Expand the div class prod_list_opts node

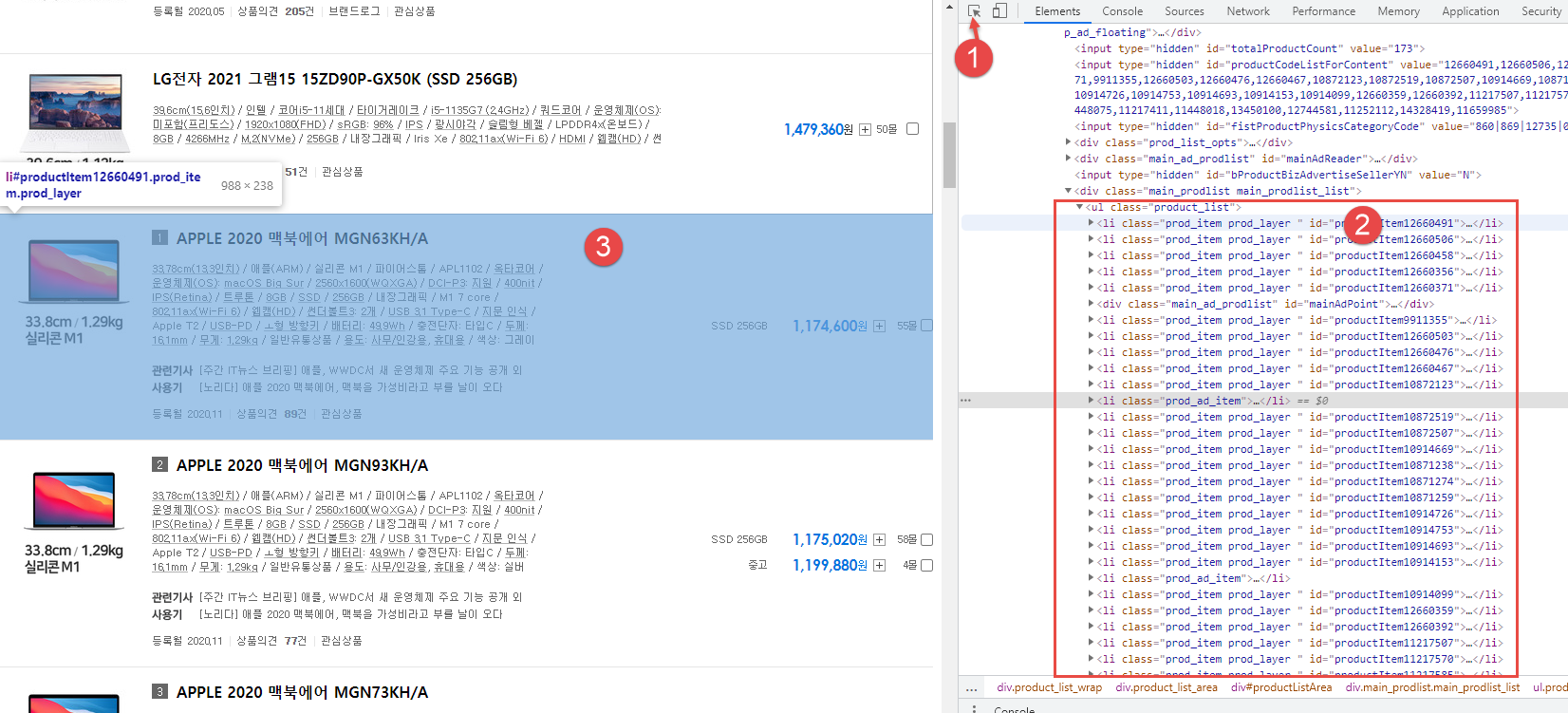(x=1069, y=142)
